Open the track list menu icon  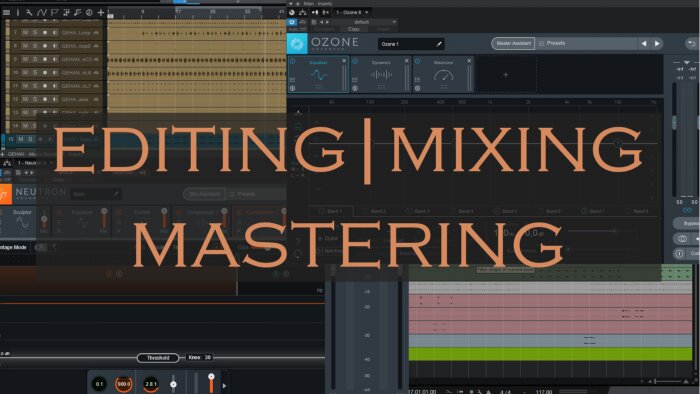6,12
